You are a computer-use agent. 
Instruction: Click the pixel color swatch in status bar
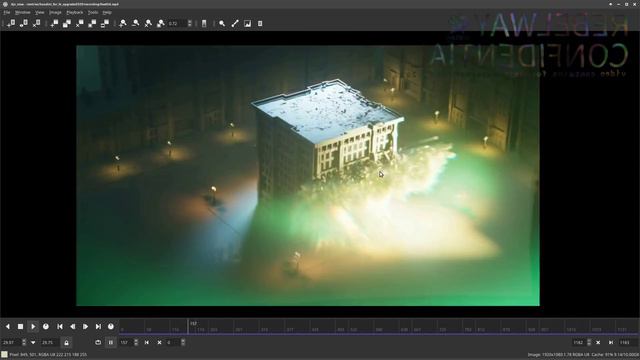(x=4, y=355)
